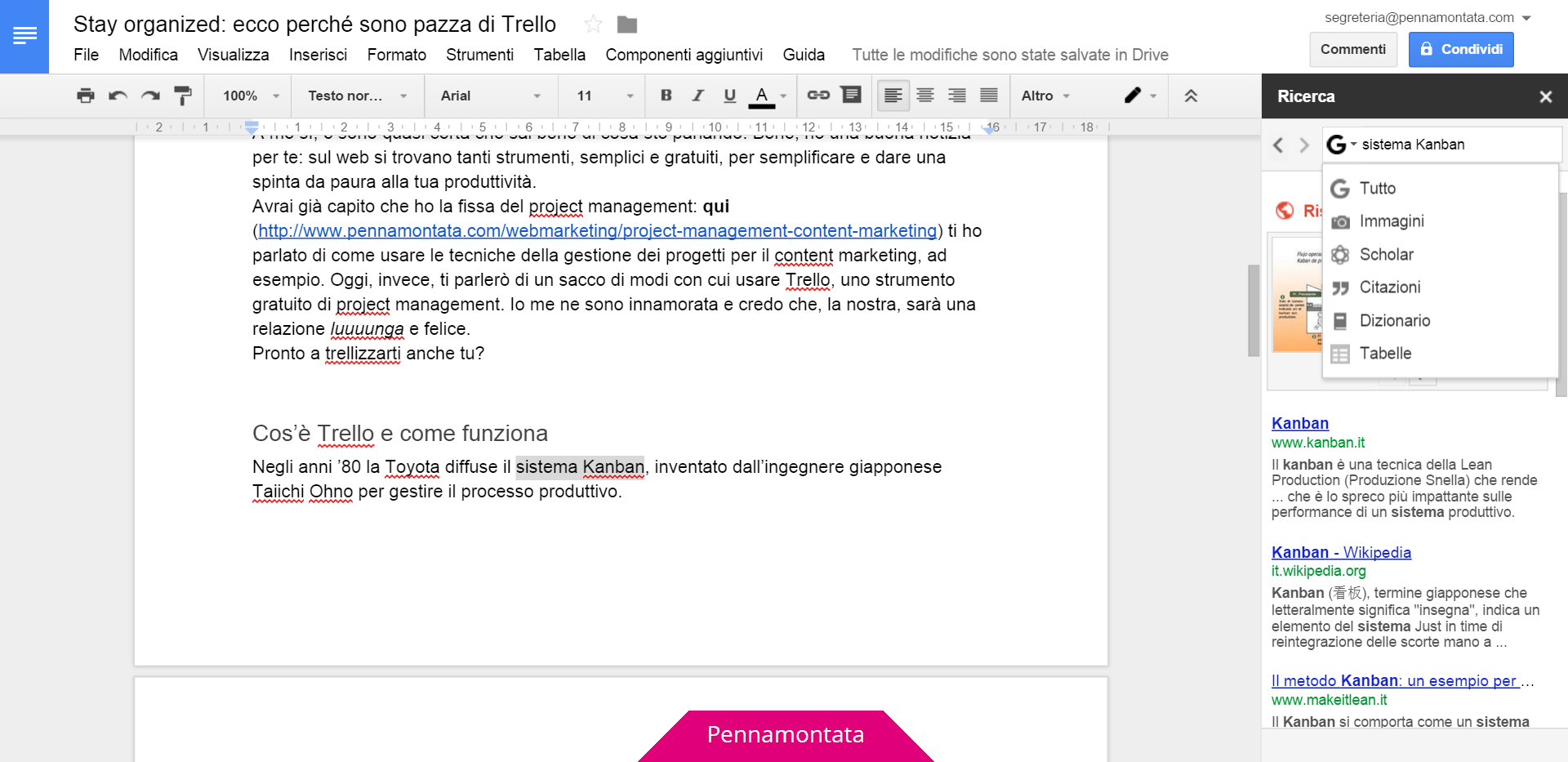Select the Scholar search option
Viewport: 1568px width, 762px height.
click(x=1386, y=254)
